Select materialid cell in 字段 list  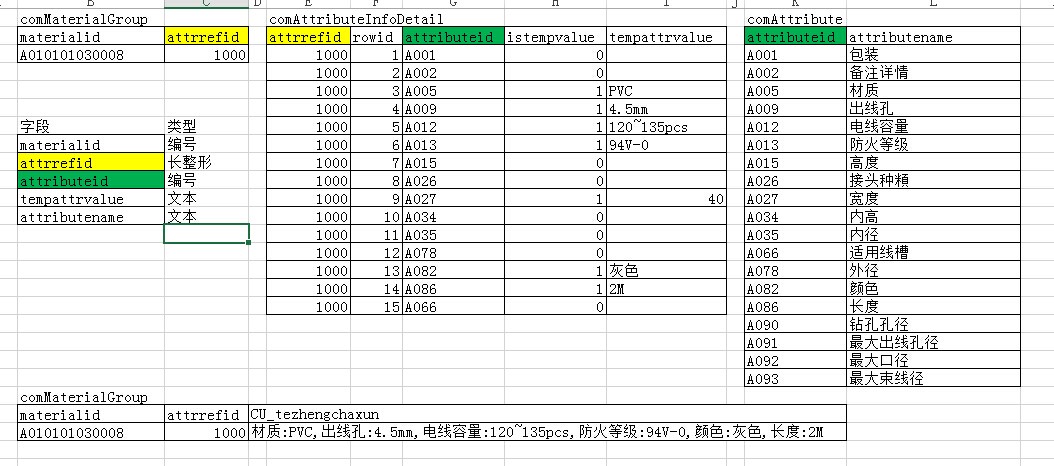tap(91, 145)
